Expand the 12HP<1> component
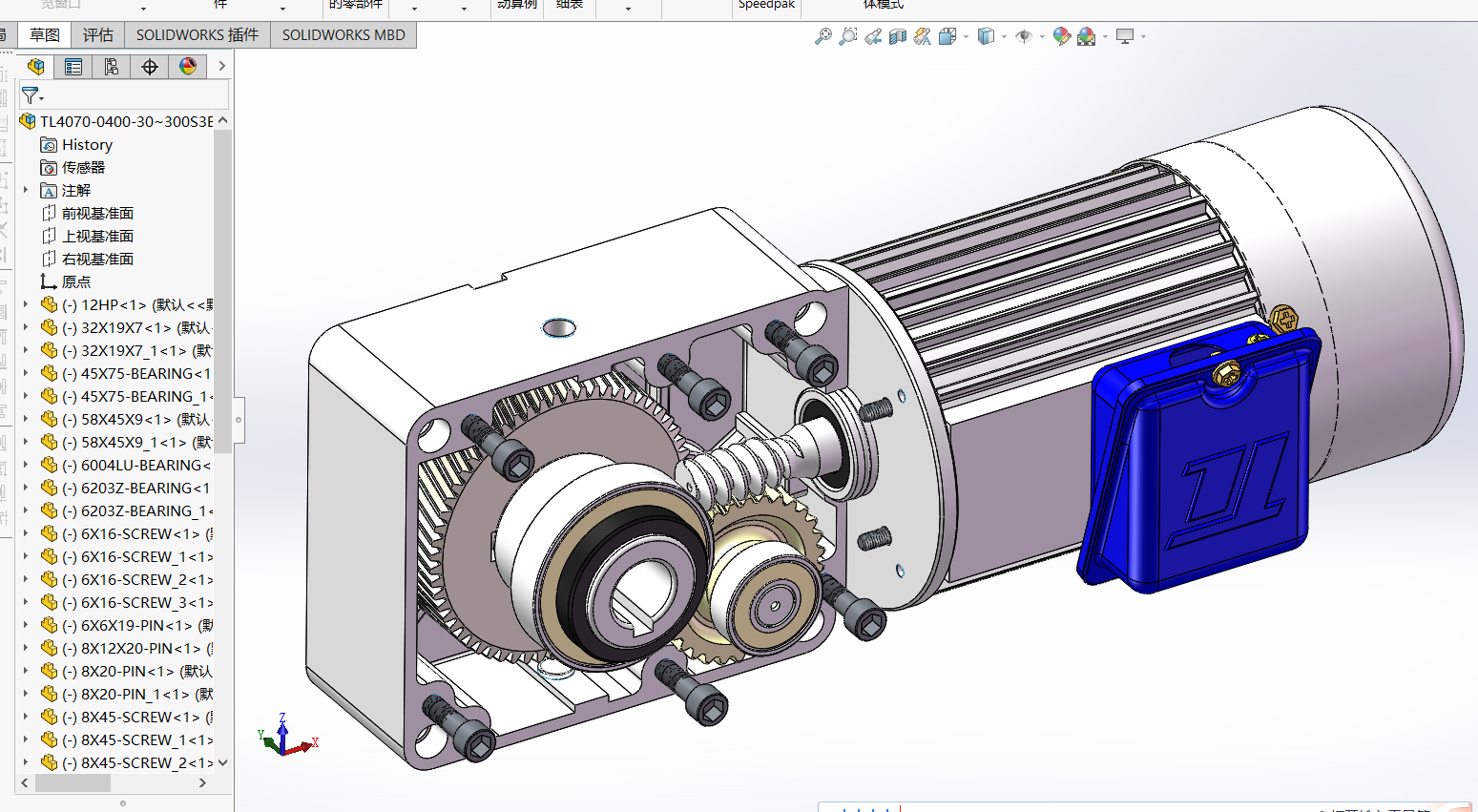The image size is (1478, 812). point(26,304)
